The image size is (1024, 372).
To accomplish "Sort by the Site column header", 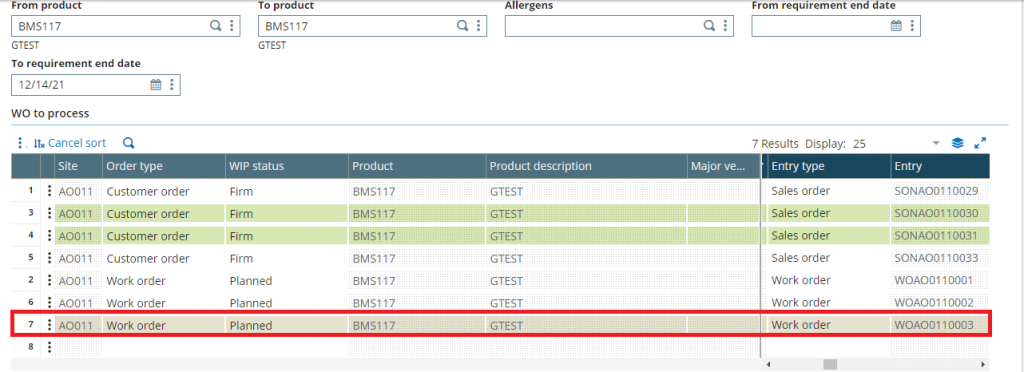I will tap(78, 166).
